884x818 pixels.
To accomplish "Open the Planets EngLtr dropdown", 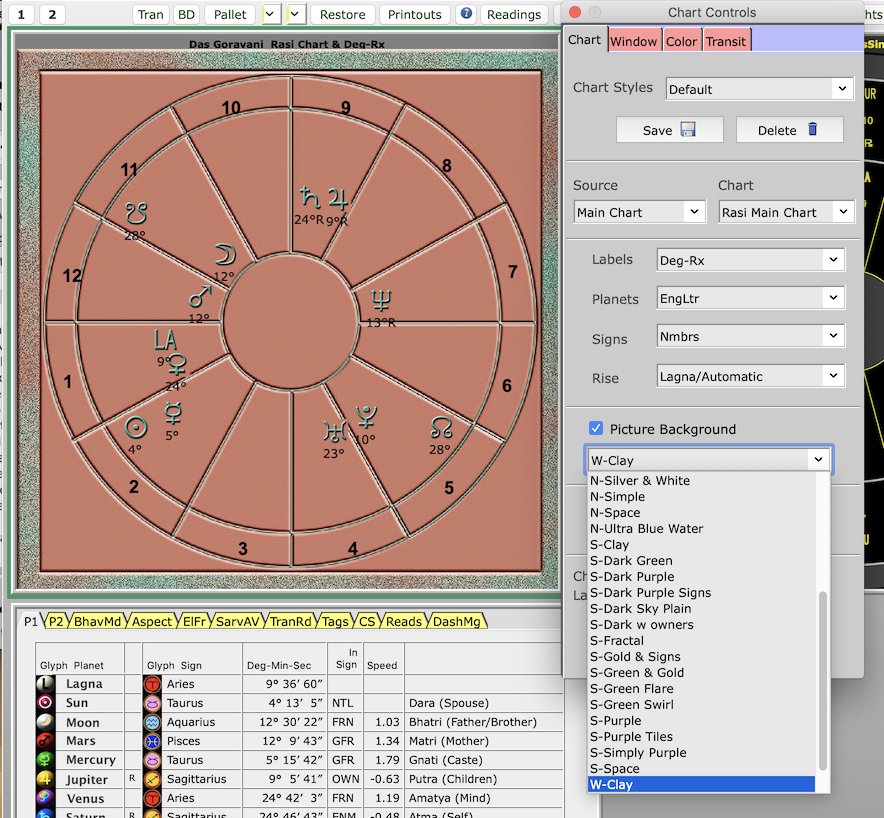I will tap(750, 297).
